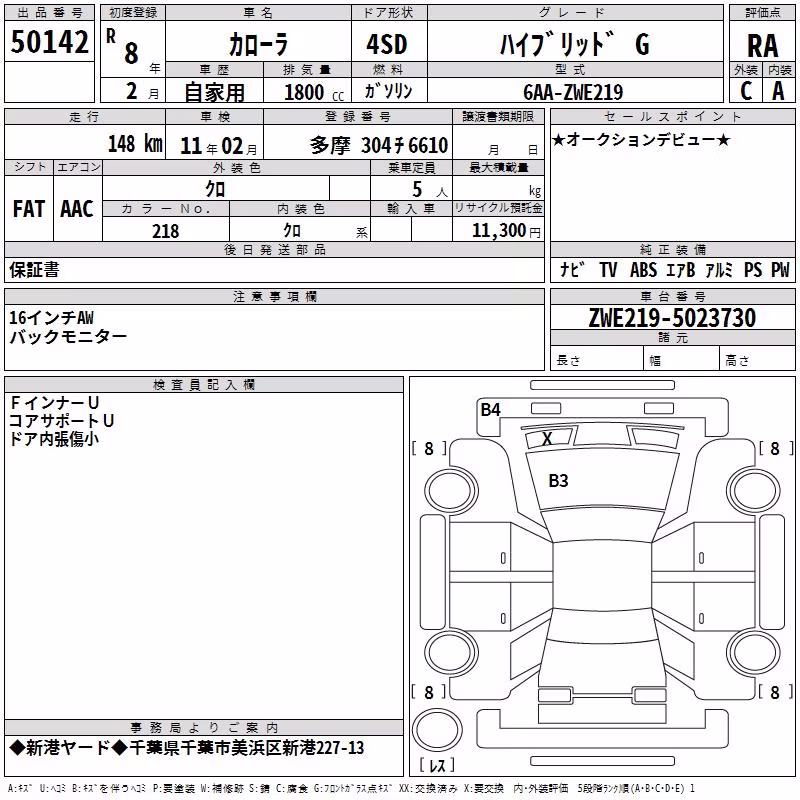The height and width of the screenshot is (800, 800).
Task: Select the [レス] label under spare tire
Action: pos(437,764)
